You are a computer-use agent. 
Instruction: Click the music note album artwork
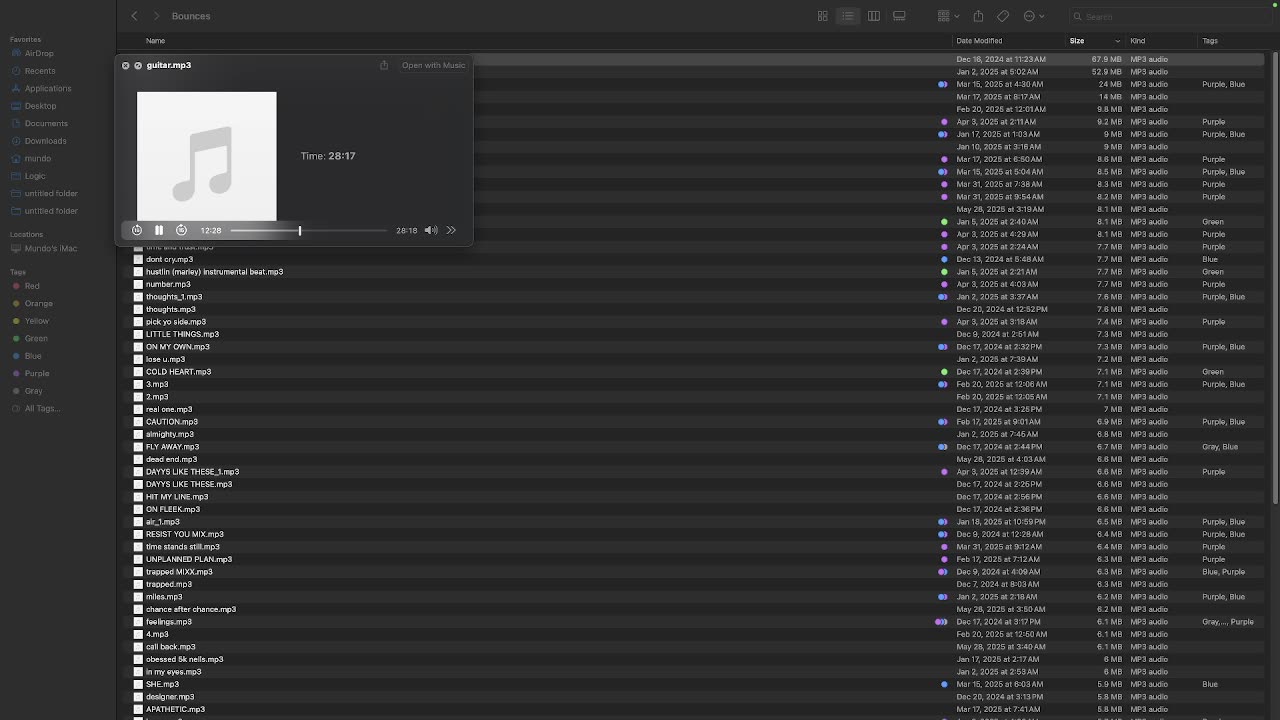tap(206, 156)
